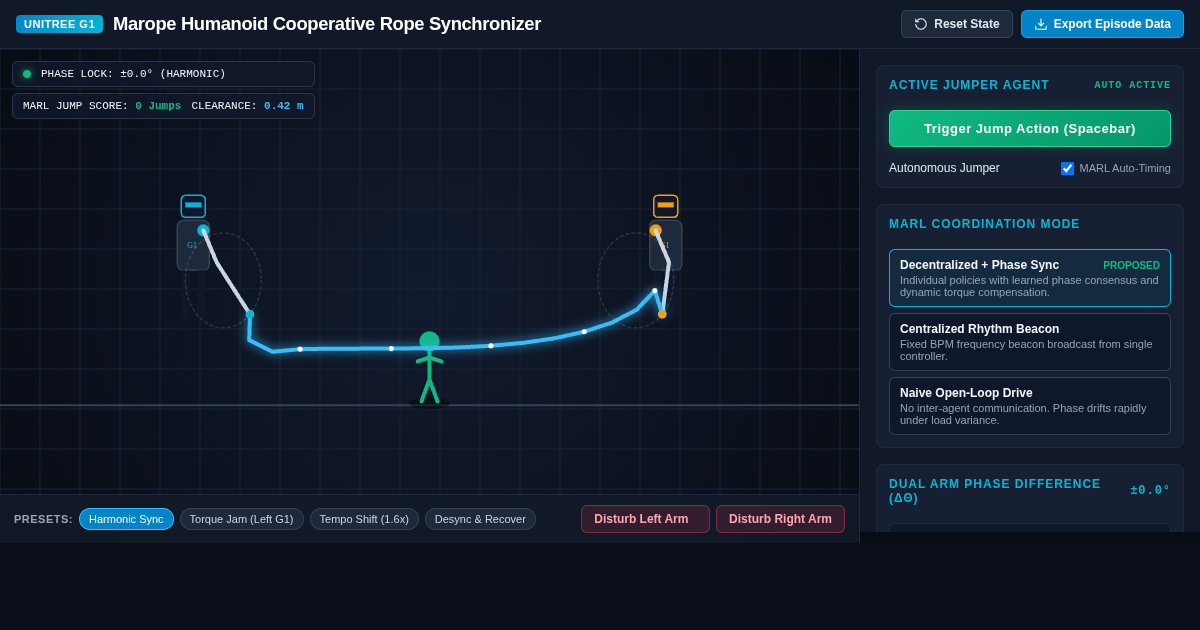Click the ACTIVE JUMPER AGENT heading

pyautogui.click(x=969, y=85)
